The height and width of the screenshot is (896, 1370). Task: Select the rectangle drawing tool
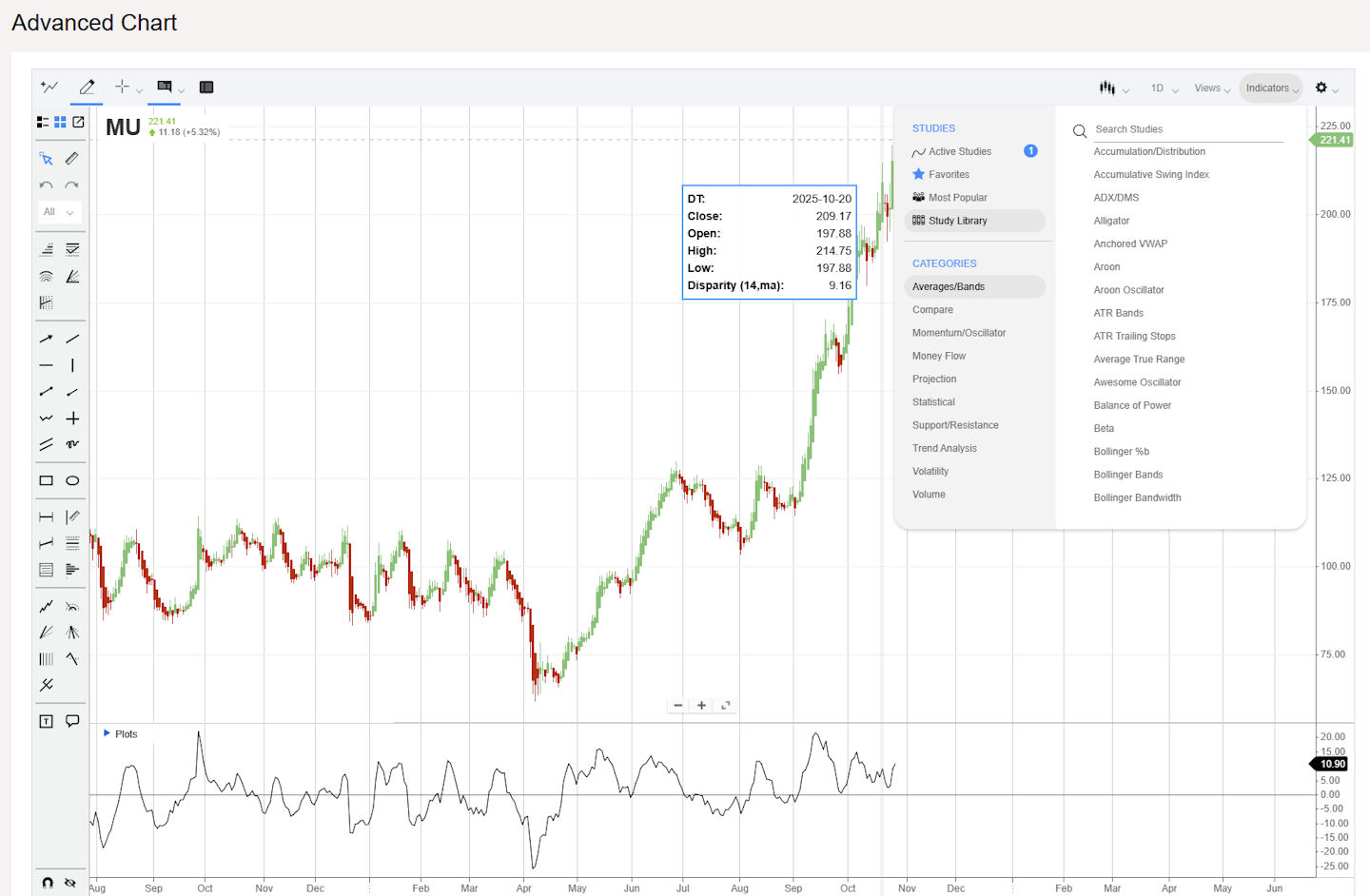coord(46,481)
